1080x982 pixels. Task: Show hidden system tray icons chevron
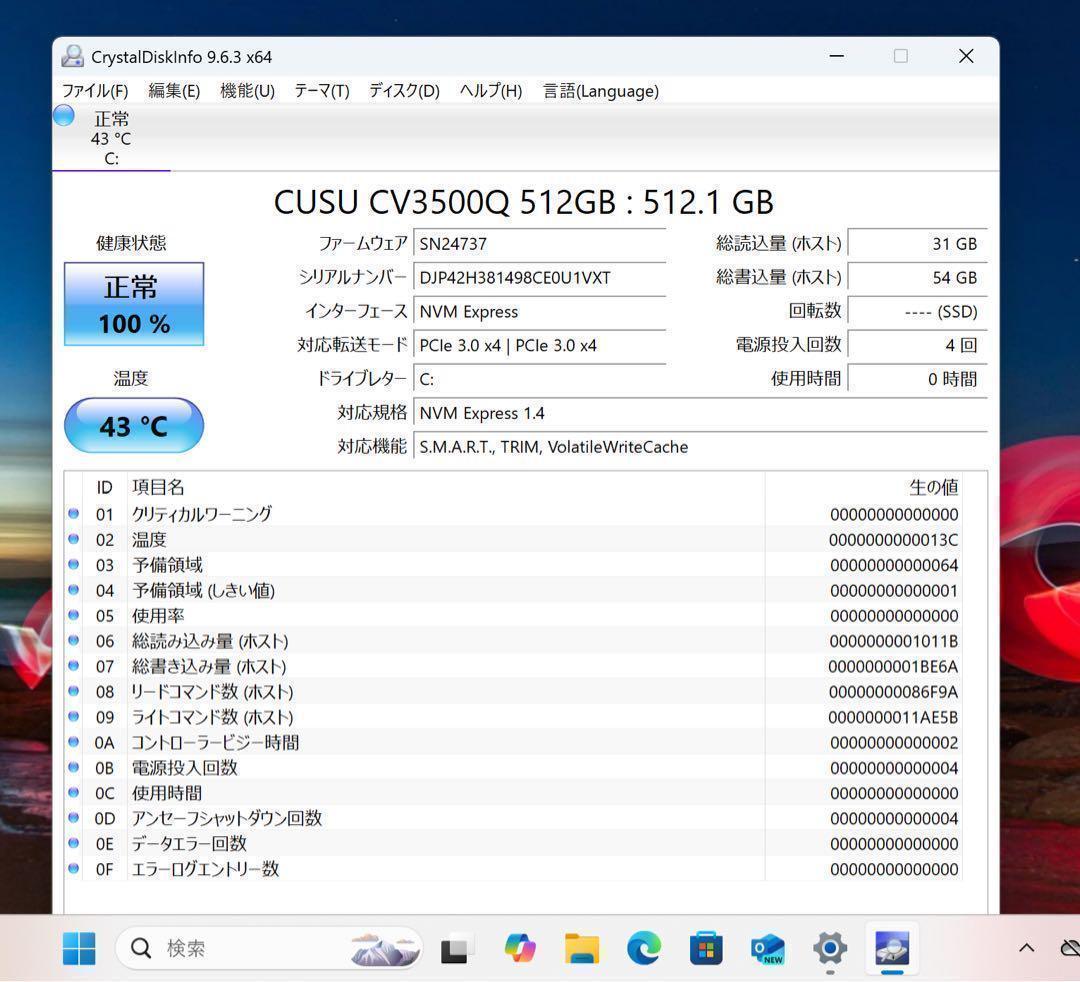1026,948
